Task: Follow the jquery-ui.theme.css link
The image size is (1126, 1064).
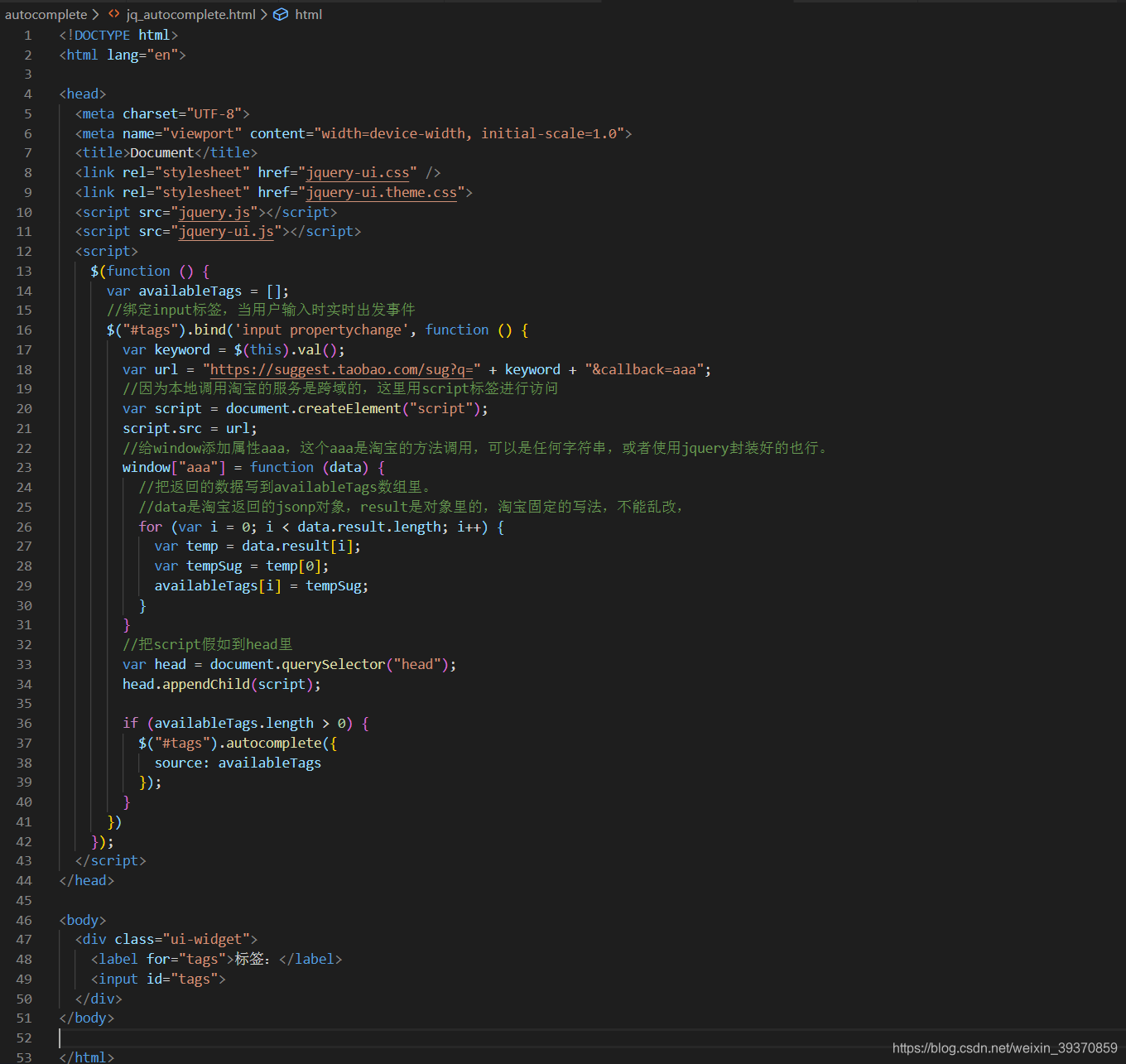Action: (x=381, y=192)
